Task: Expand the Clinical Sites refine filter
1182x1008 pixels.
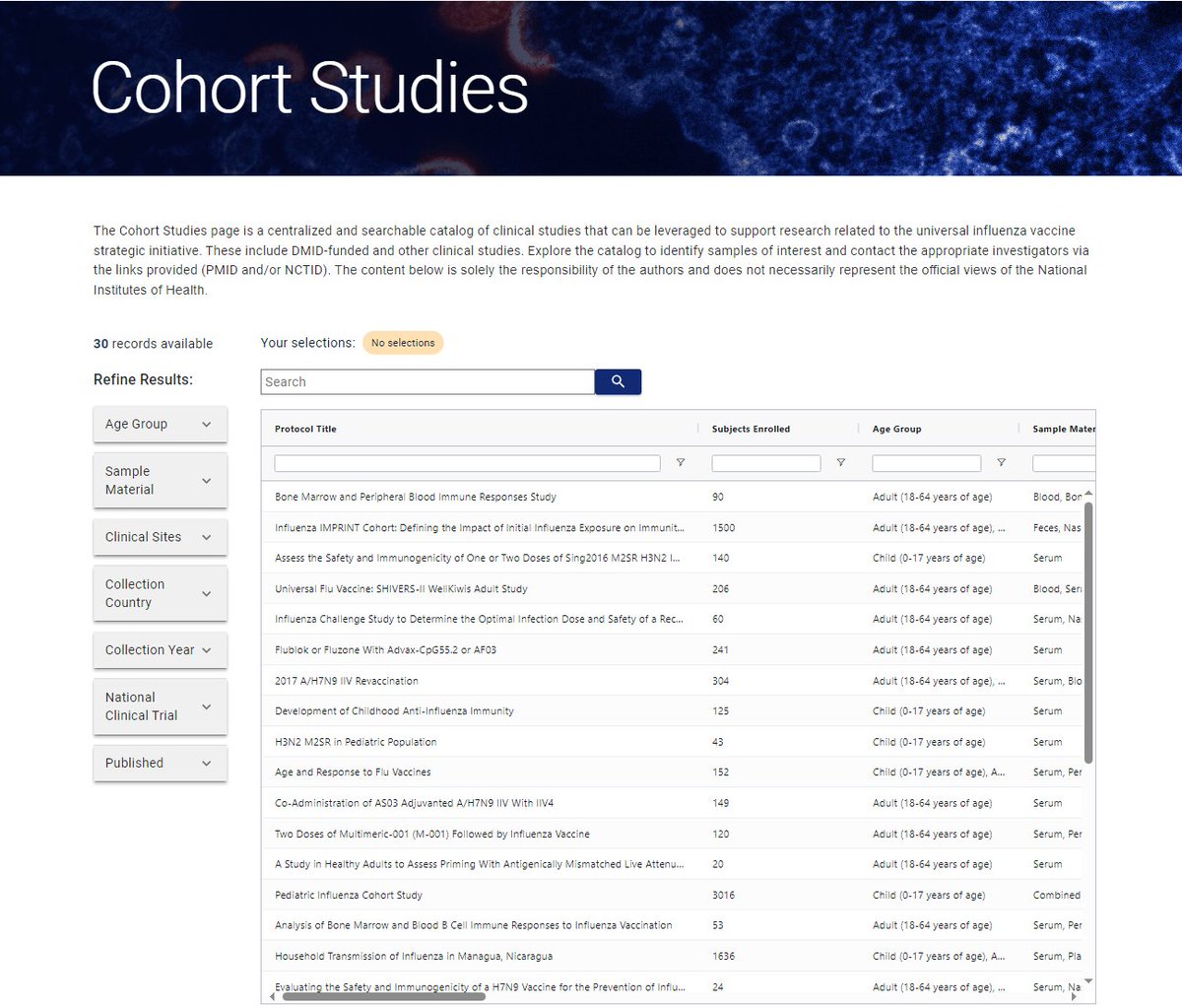Action: click(160, 537)
